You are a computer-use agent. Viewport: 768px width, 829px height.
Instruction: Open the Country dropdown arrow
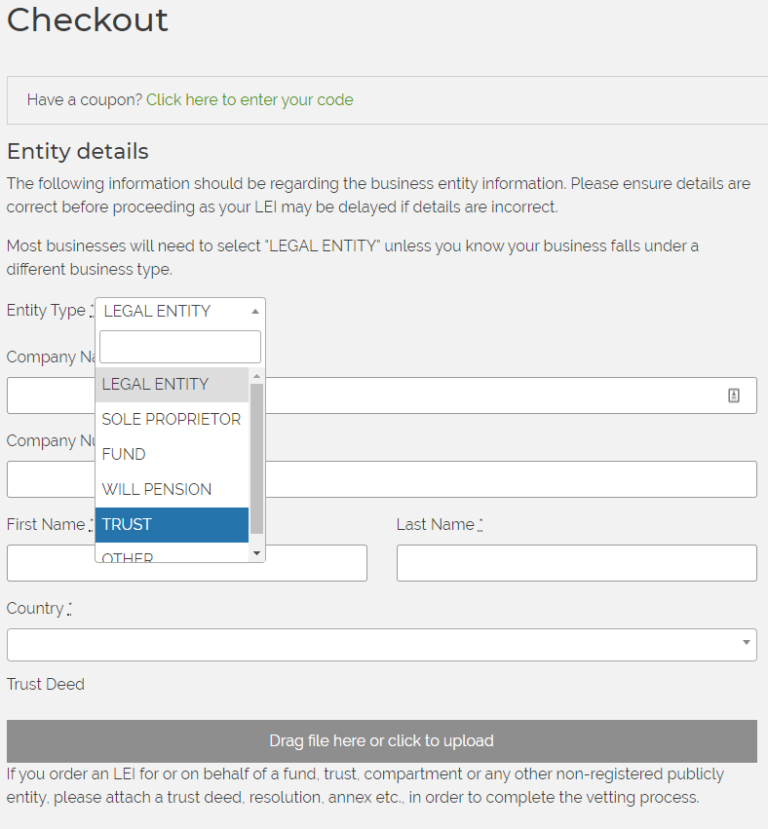744,644
